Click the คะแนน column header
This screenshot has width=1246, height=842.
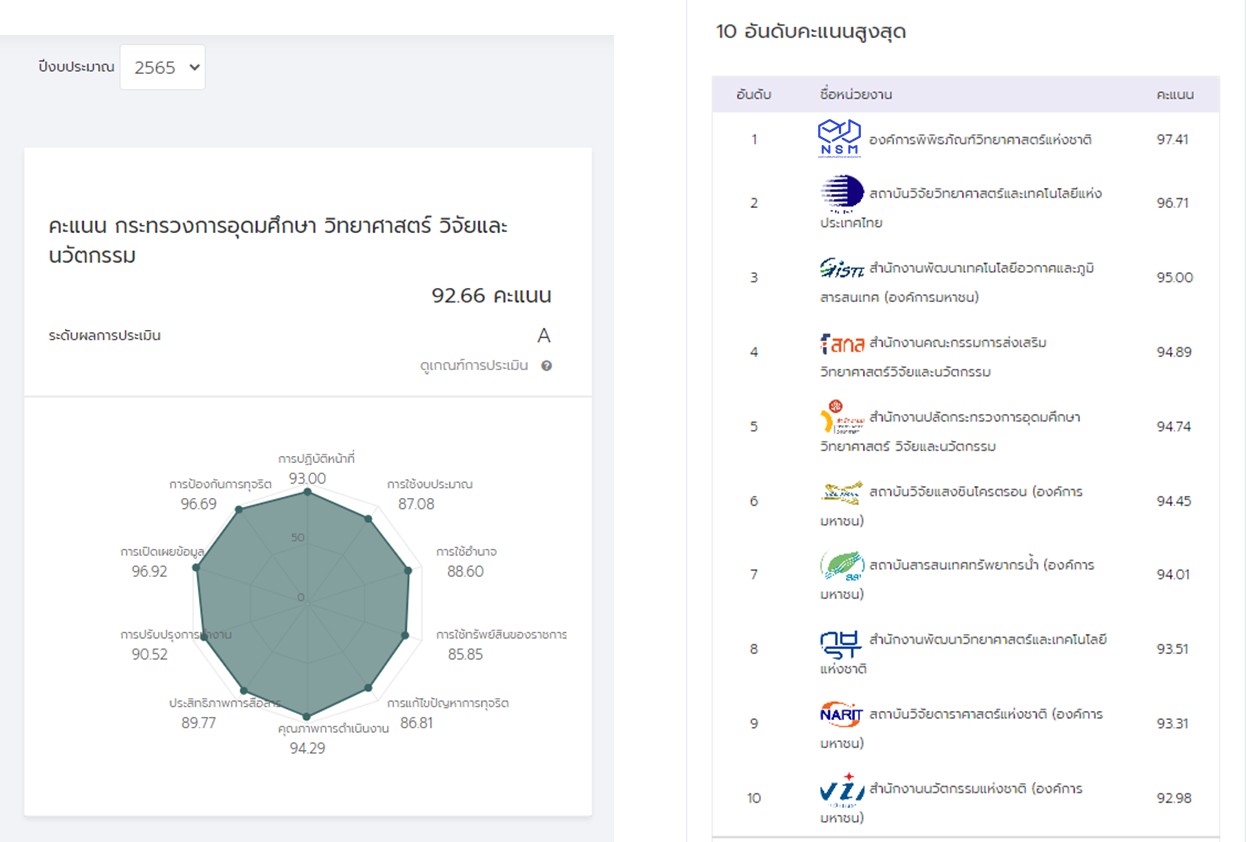click(x=1174, y=95)
